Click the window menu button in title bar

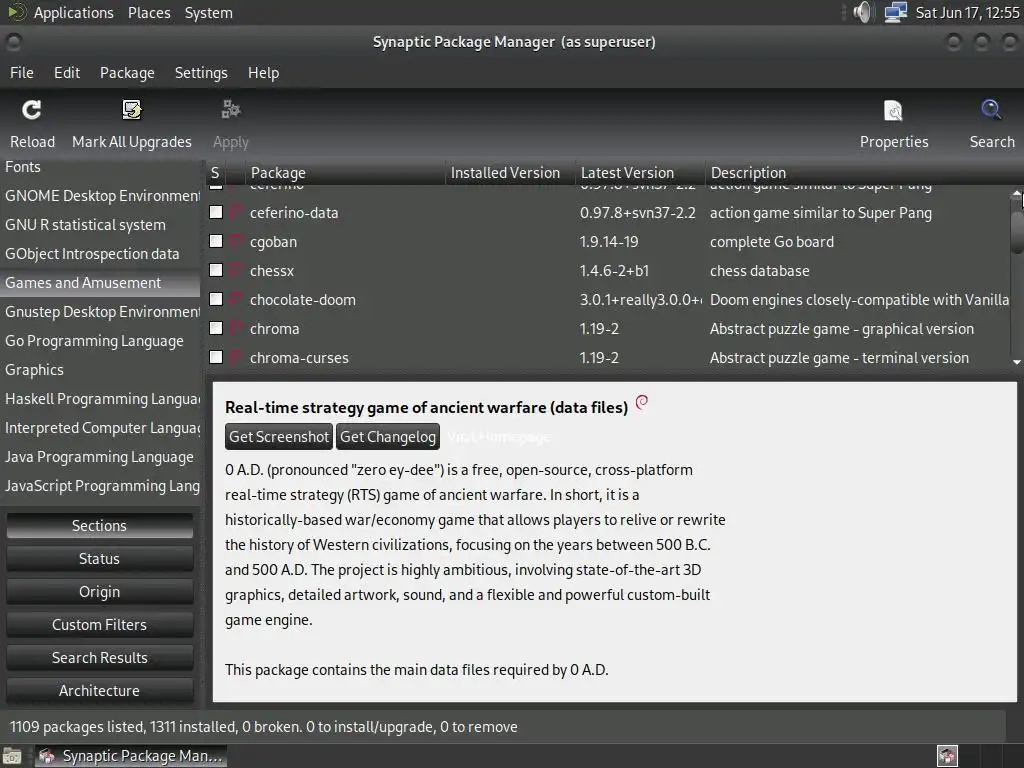13,42
